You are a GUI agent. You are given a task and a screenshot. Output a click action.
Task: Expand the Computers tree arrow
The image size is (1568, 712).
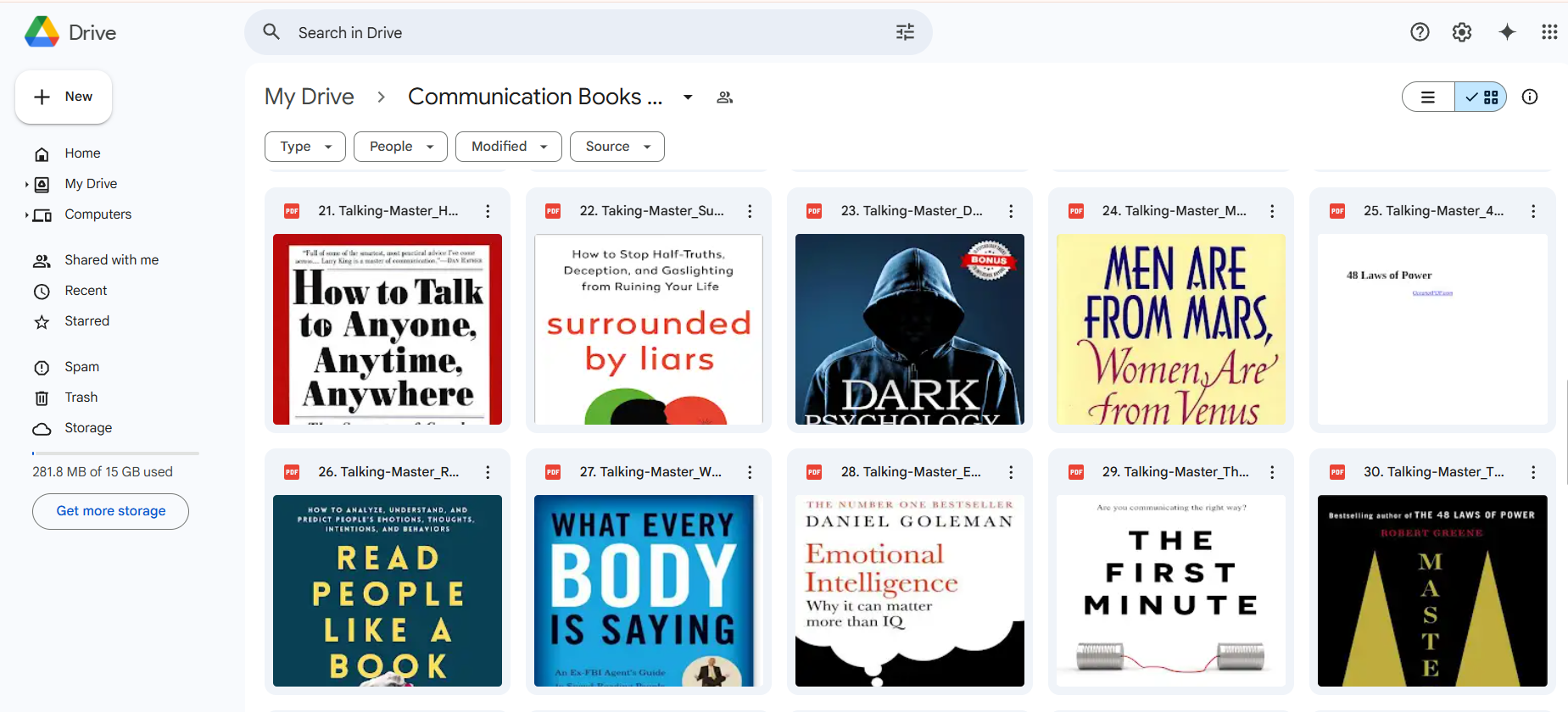26,214
